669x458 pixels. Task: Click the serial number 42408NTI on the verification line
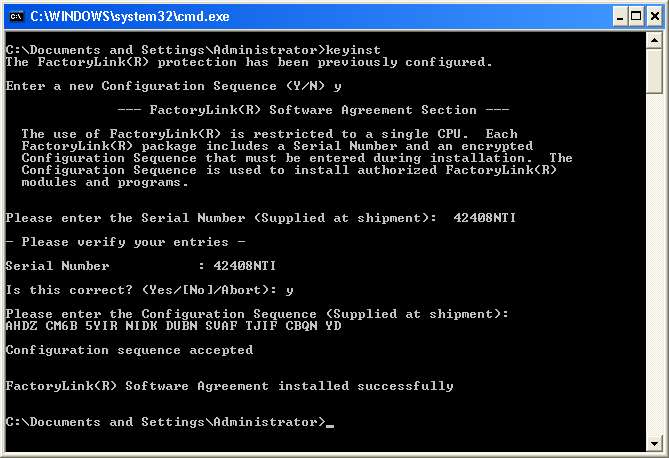(245, 266)
